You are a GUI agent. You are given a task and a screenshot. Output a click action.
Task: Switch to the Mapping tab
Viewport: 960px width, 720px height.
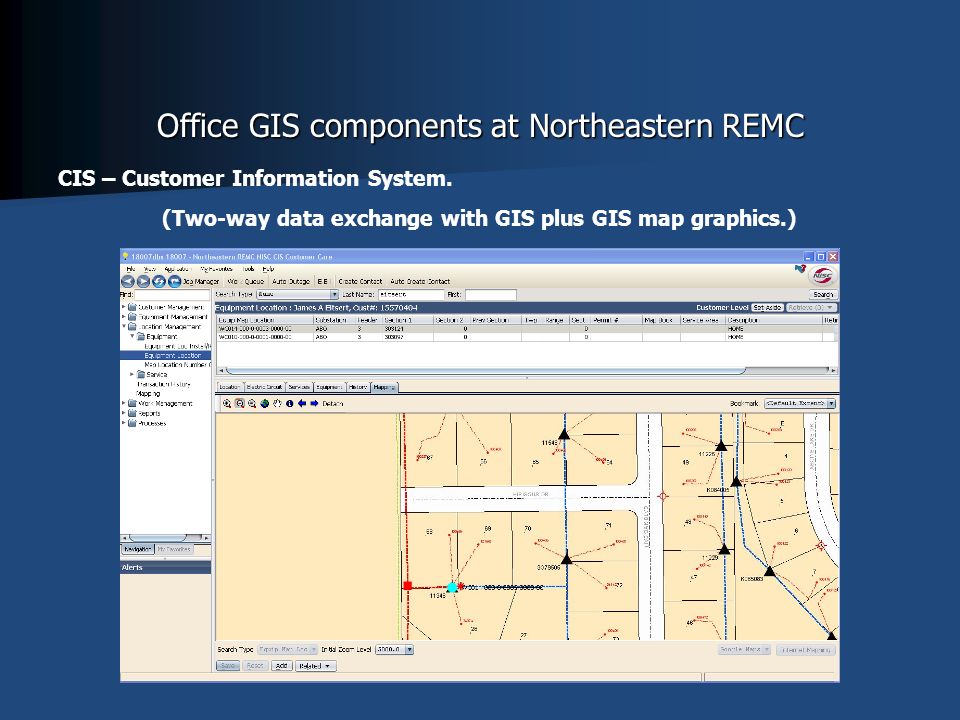coord(384,387)
